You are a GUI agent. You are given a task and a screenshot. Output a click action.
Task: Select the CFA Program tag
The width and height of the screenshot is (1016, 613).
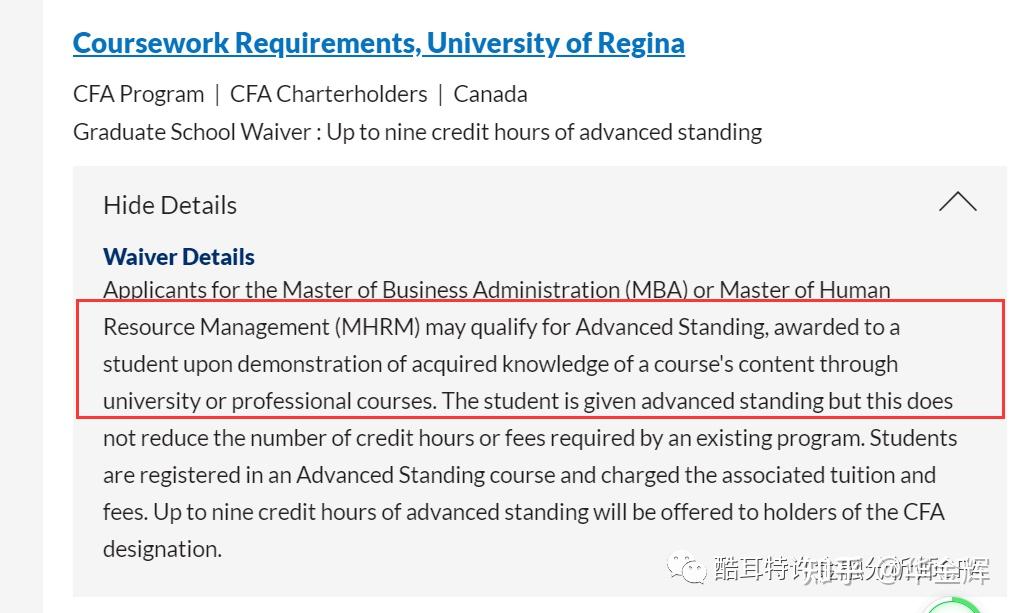coord(138,94)
